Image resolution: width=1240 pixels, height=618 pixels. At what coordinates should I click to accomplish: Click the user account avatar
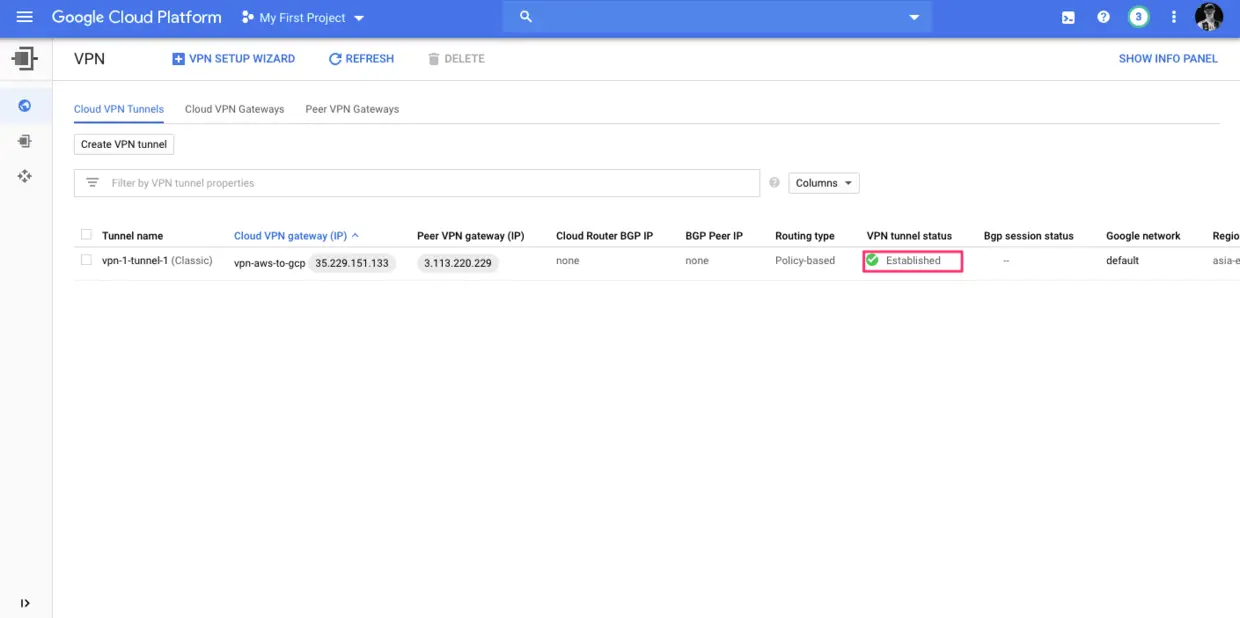click(x=1208, y=17)
